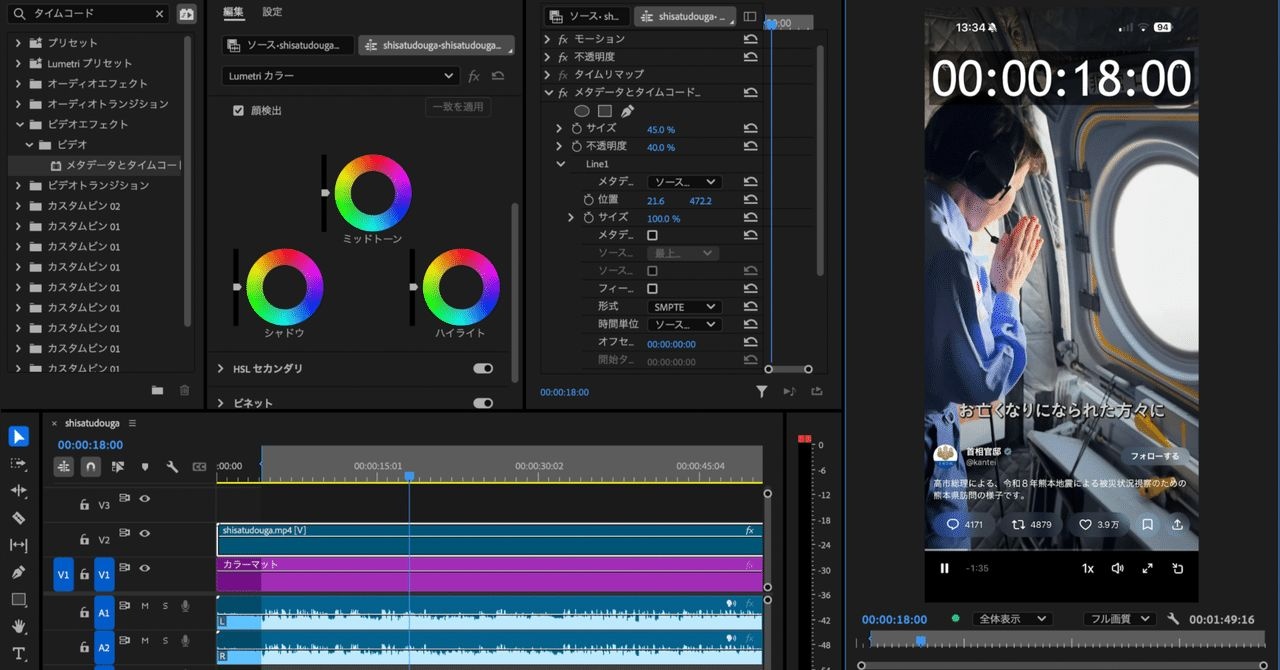Screen dimensions: 1280x670
Task: Open Lumetri カラー effect dropdown
Action: click(x=339, y=76)
